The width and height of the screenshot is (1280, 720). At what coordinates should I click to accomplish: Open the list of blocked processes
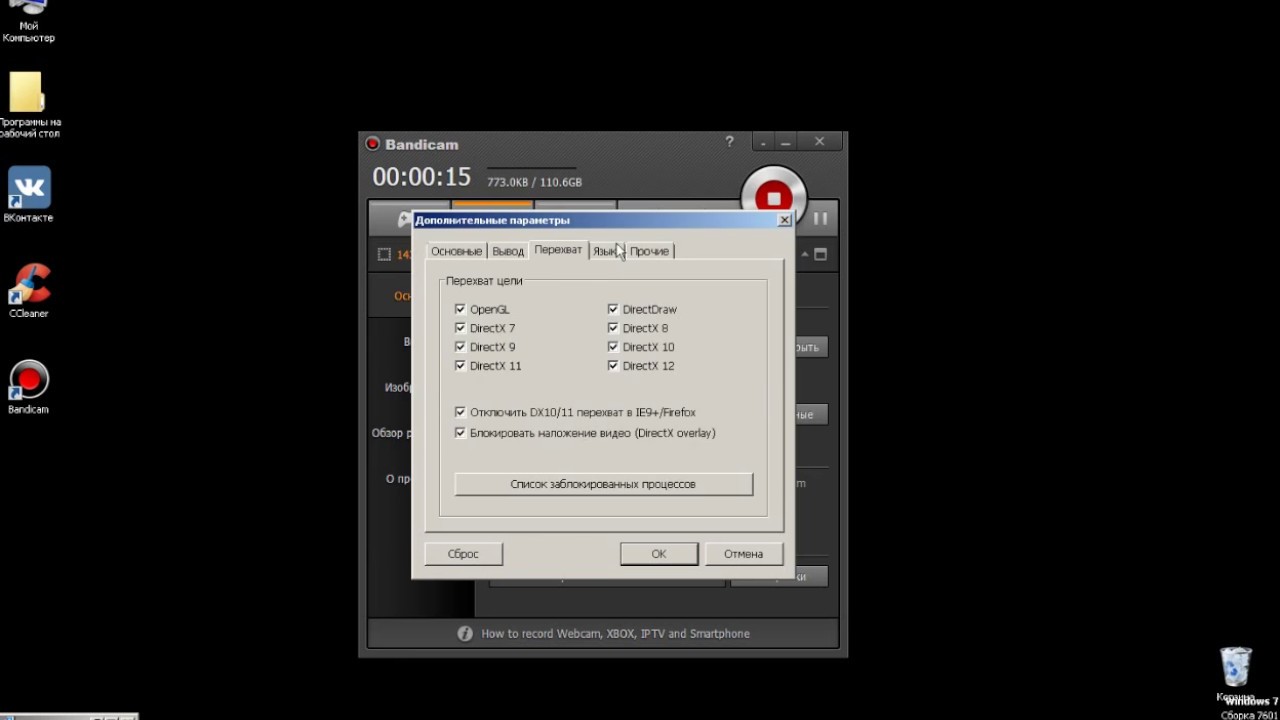tap(603, 484)
